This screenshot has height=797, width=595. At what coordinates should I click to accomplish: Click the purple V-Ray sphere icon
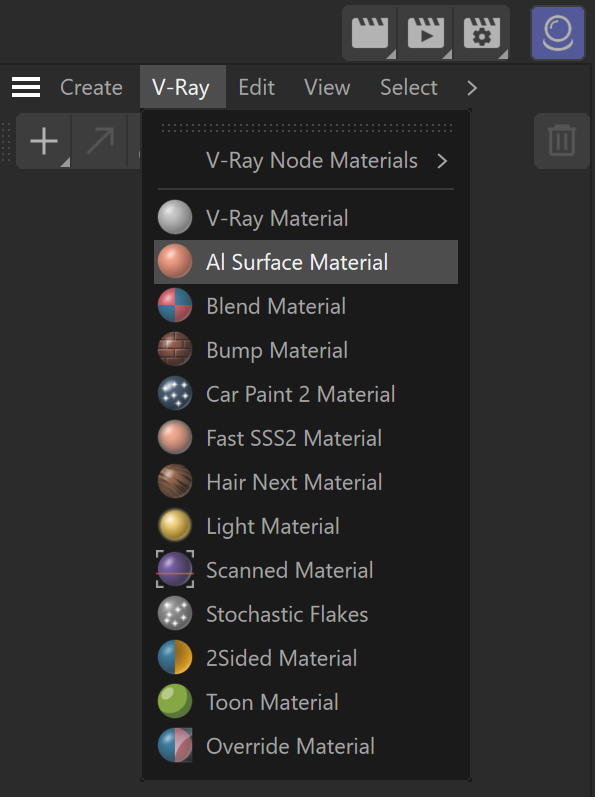[558, 33]
